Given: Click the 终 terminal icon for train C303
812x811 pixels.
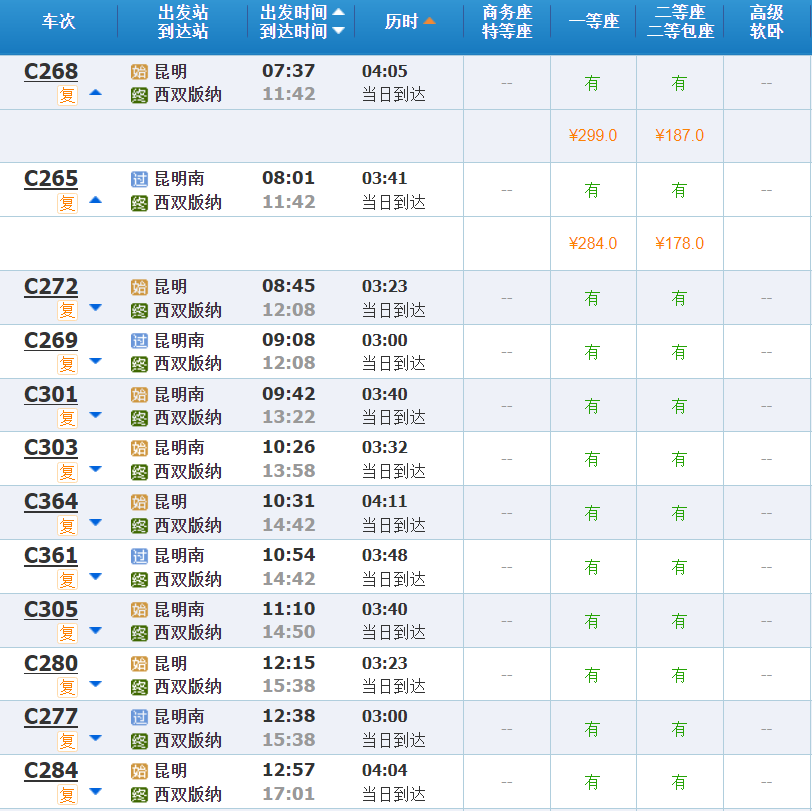Looking at the screenshot, I should tap(139, 471).
